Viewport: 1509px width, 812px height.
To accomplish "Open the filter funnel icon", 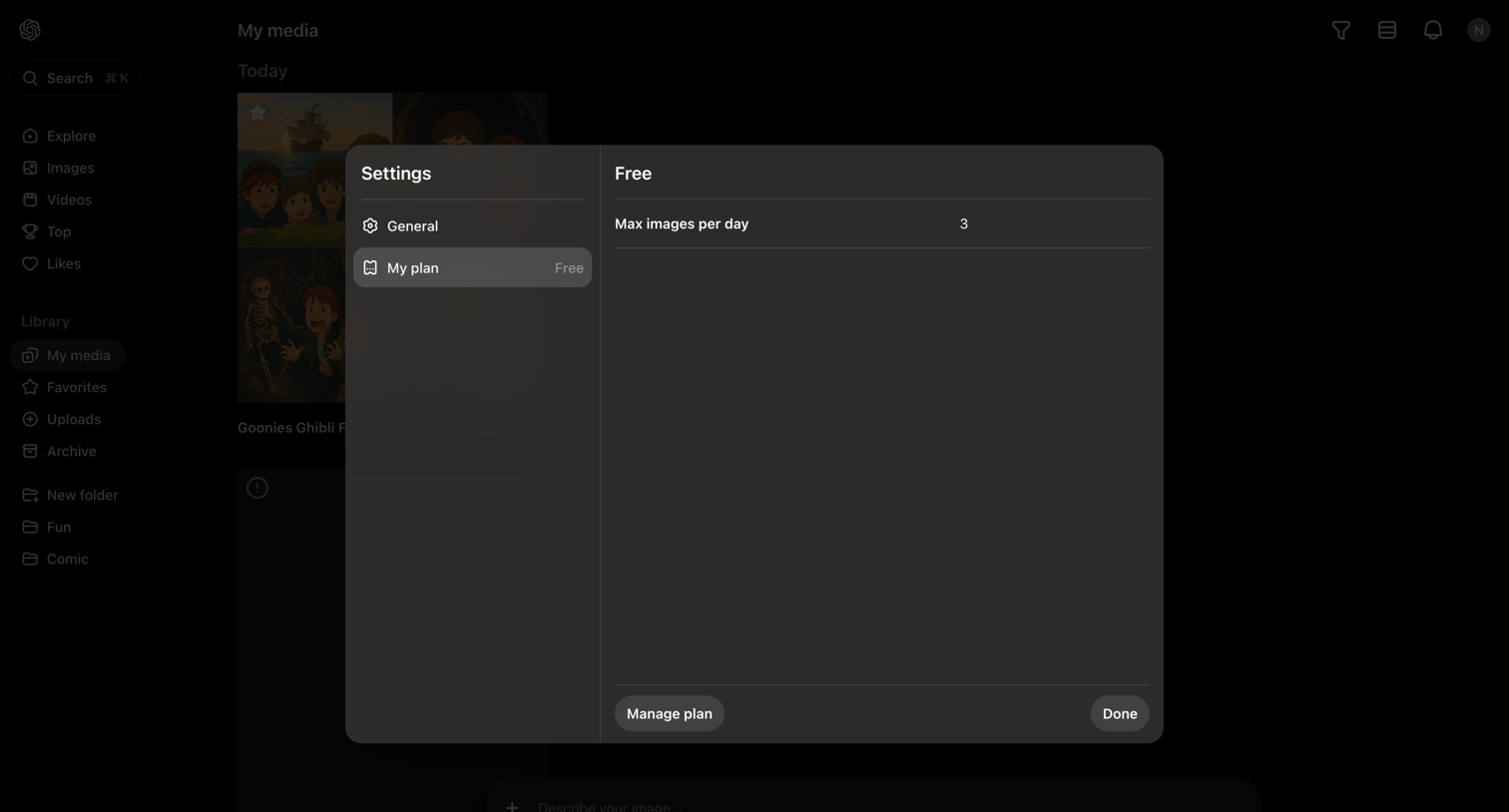I will 1341,30.
